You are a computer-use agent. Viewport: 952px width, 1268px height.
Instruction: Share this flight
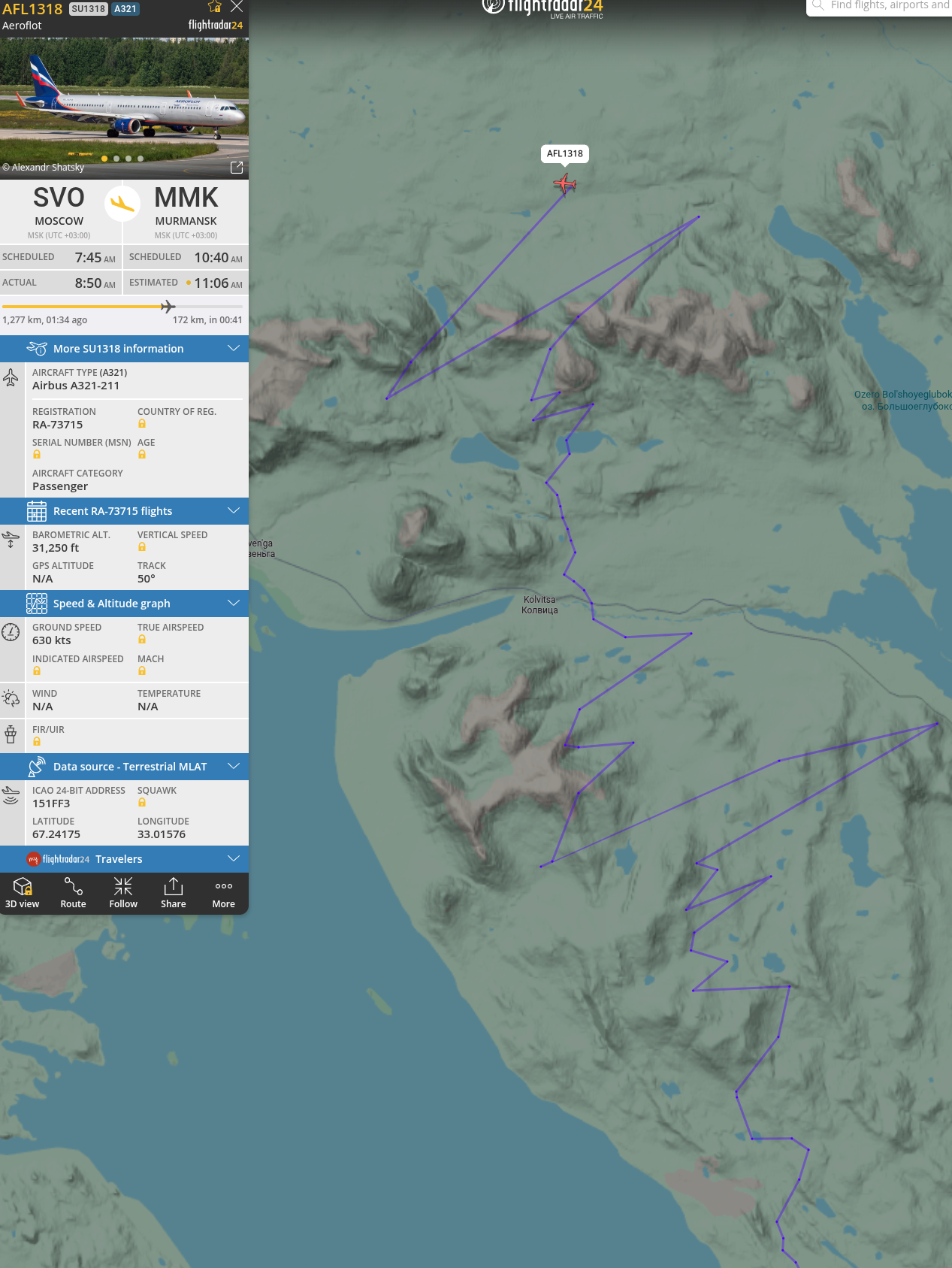(174, 893)
